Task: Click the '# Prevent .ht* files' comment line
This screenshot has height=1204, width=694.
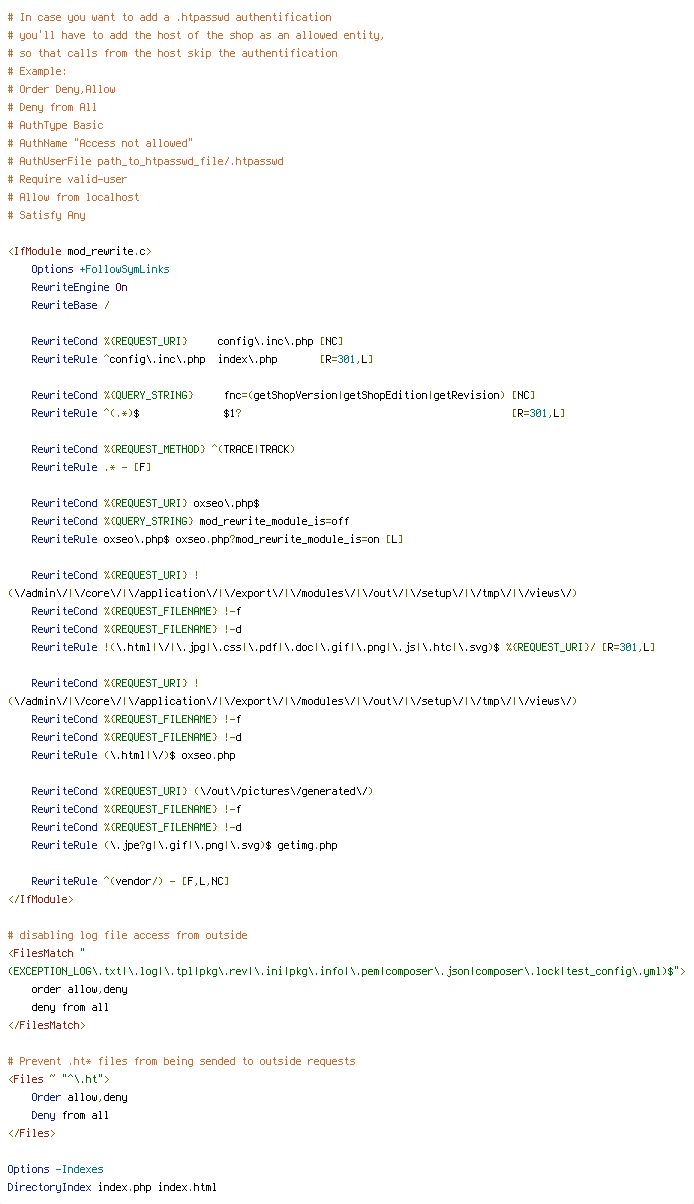Action: (x=181, y=1061)
